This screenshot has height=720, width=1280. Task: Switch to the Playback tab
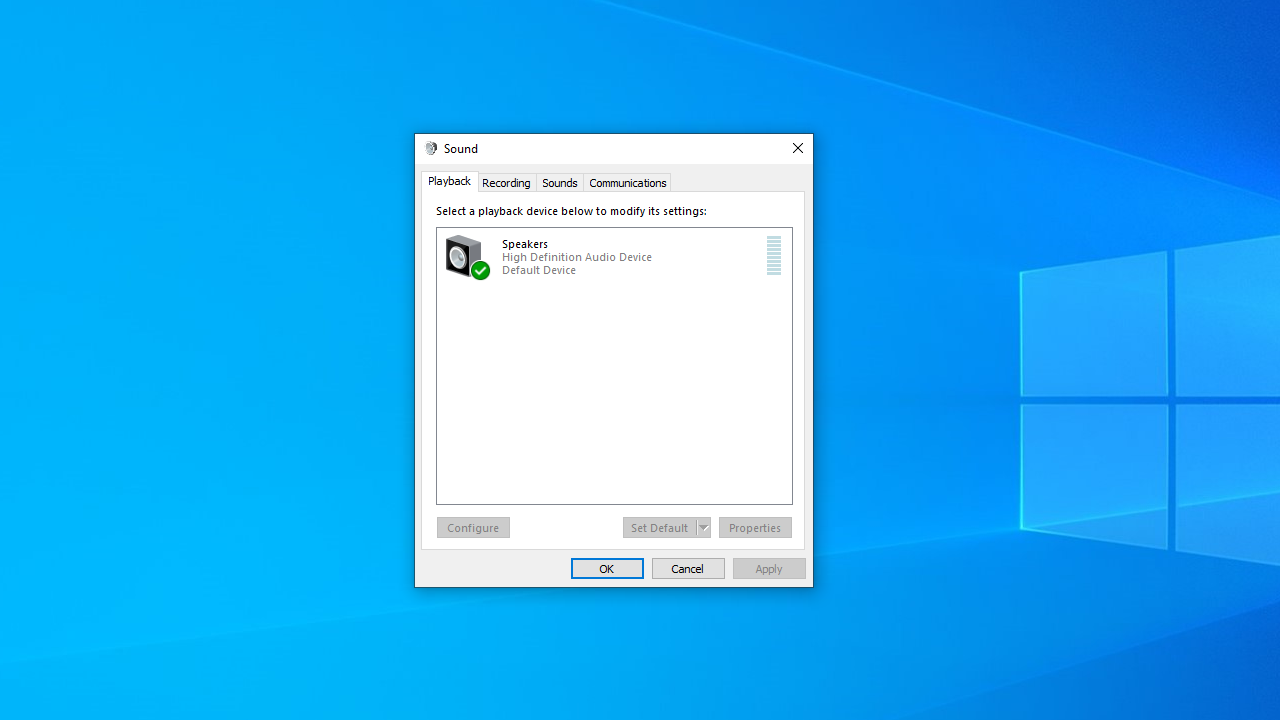coord(449,181)
